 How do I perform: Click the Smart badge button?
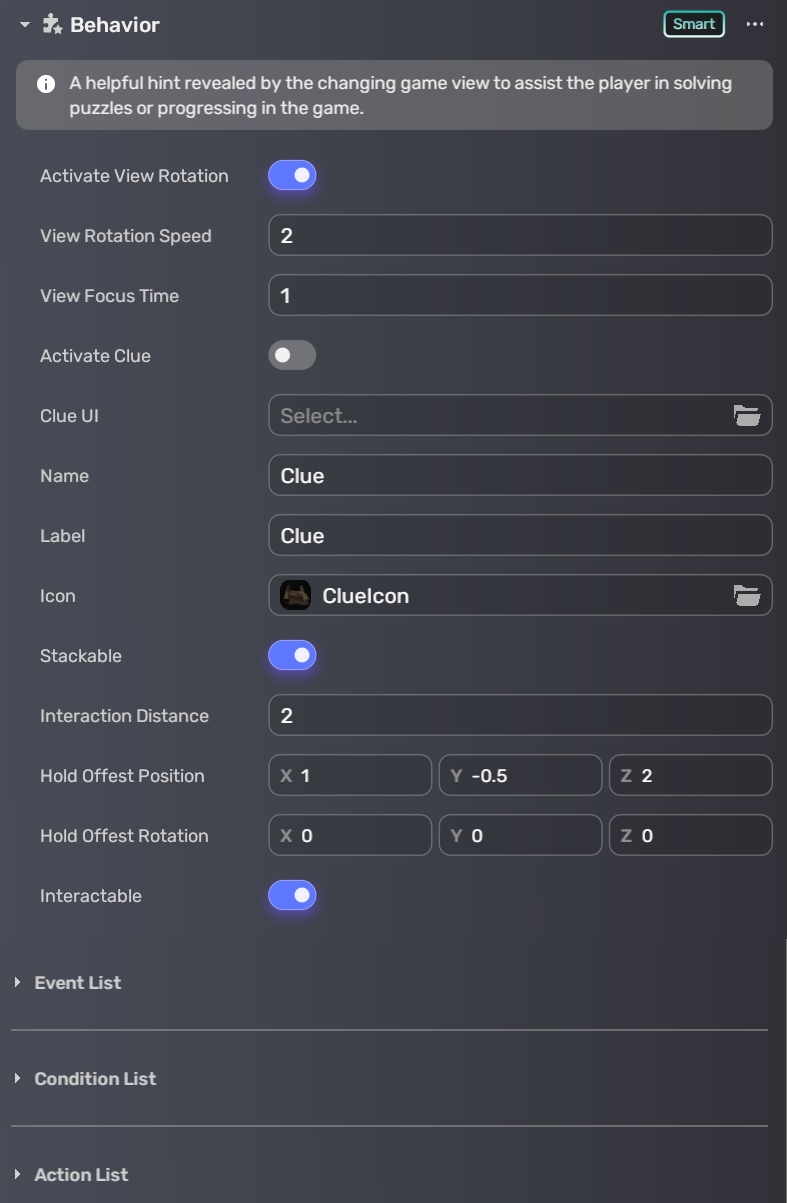point(694,24)
